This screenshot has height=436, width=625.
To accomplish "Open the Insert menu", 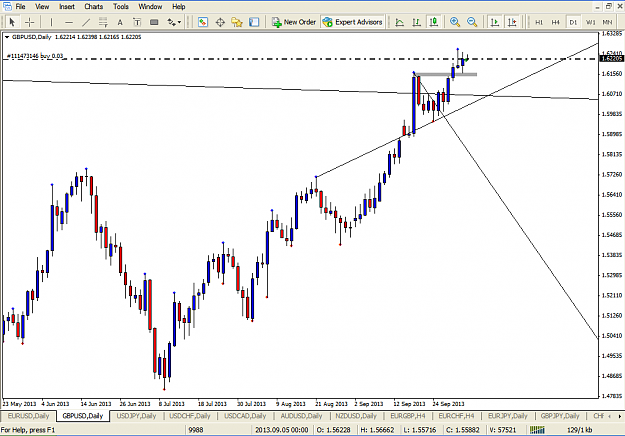I will pos(67,6).
